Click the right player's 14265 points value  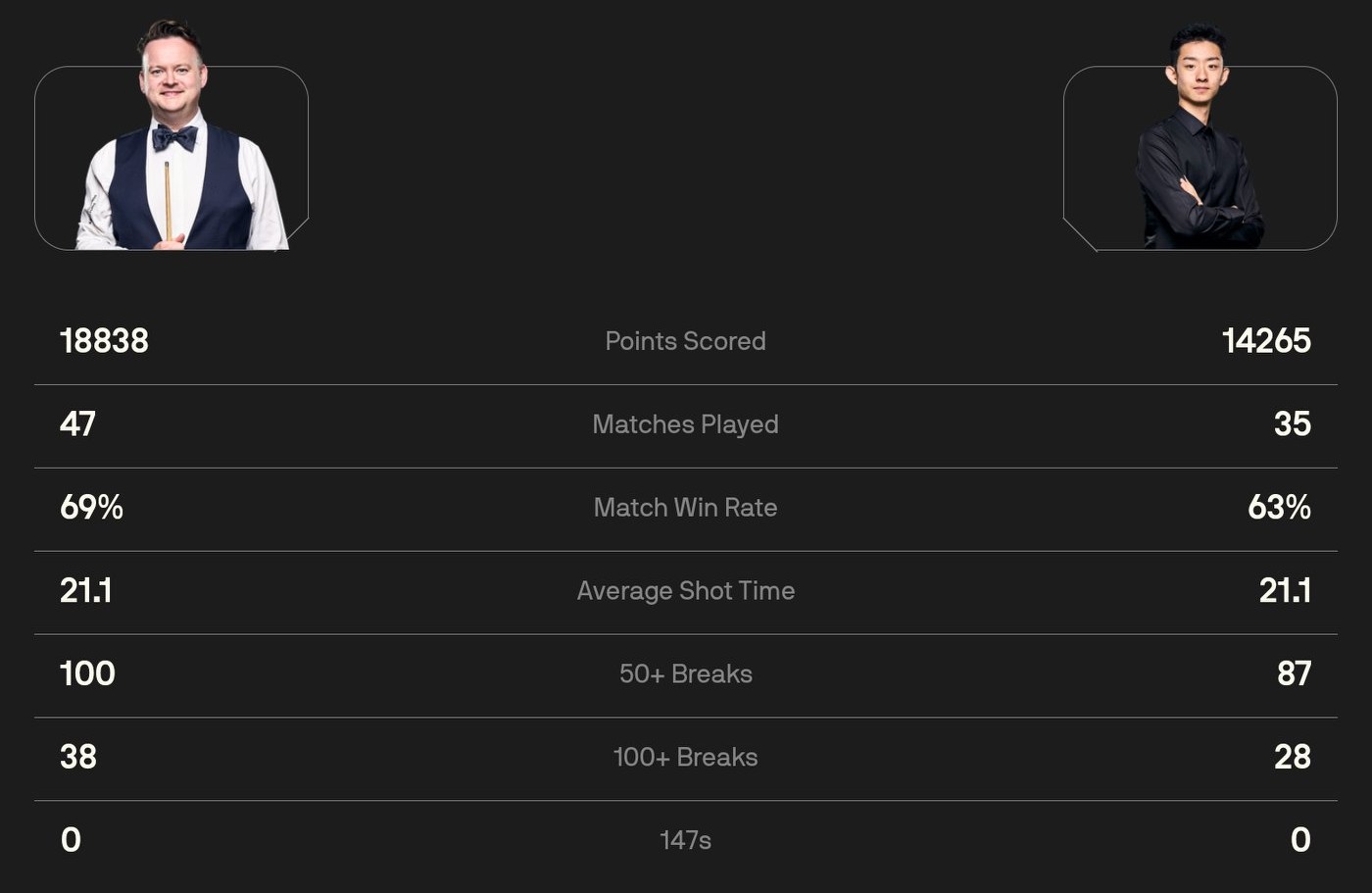click(1265, 341)
